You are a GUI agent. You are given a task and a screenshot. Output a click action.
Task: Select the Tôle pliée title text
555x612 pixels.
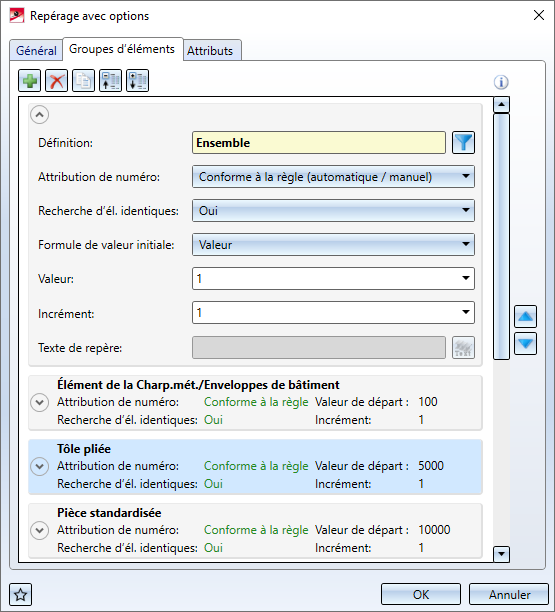[x=84, y=449]
